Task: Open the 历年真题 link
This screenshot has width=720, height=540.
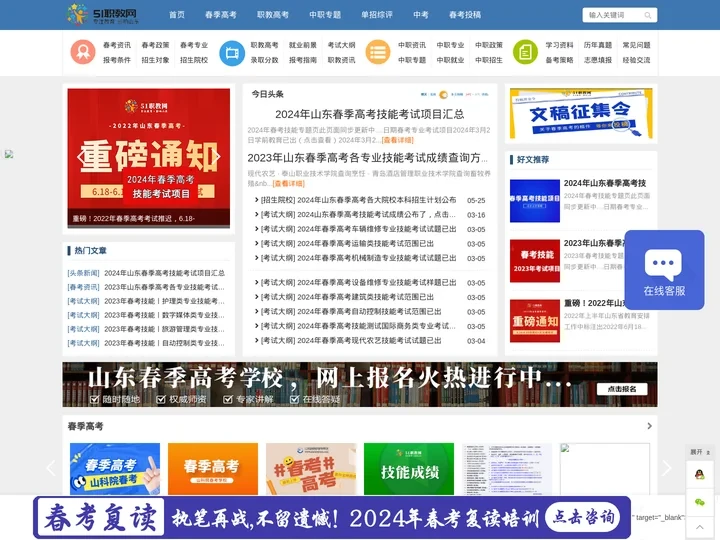Action: (x=598, y=45)
